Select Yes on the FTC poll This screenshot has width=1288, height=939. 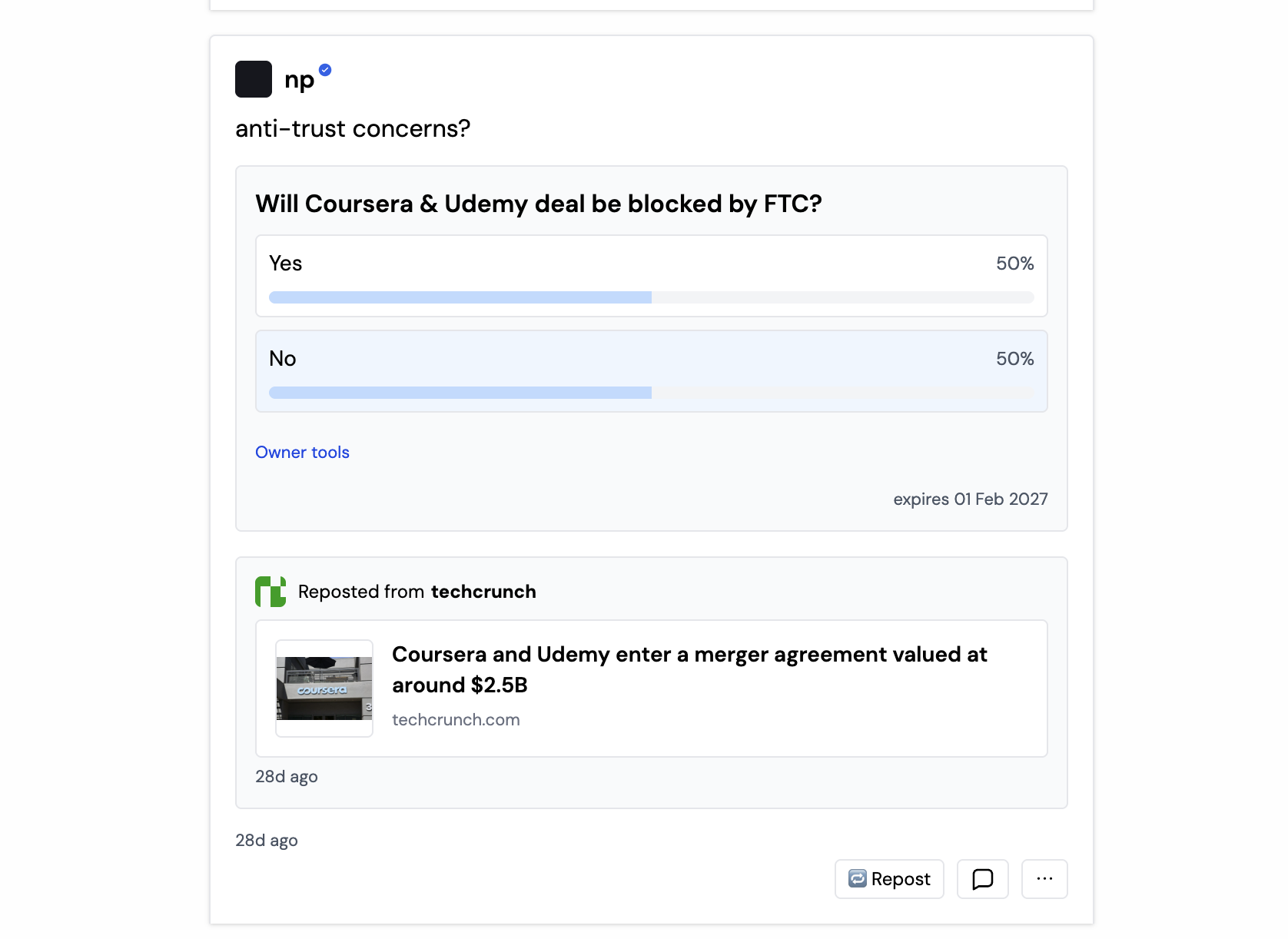[x=651, y=276]
